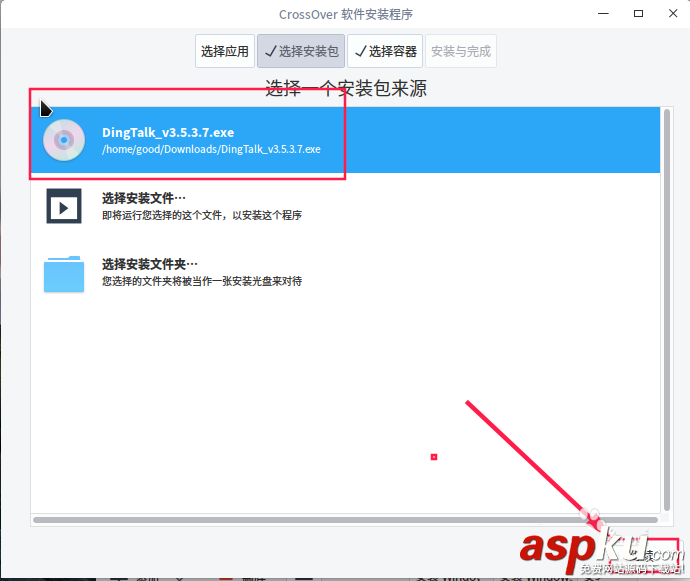Maximize the CrossOver installer window
The height and width of the screenshot is (581, 690).
pyautogui.click(x=638, y=14)
